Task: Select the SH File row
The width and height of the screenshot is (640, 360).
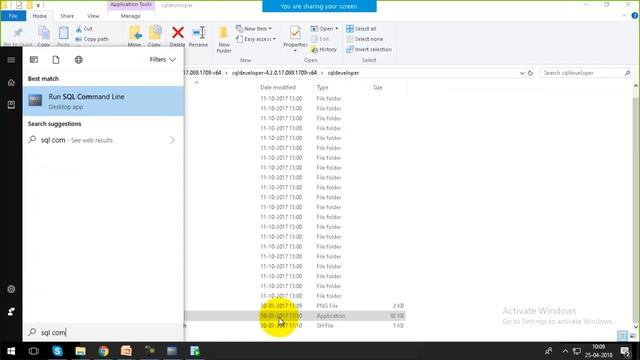Action: pyautogui.click(x=295, y=326)
